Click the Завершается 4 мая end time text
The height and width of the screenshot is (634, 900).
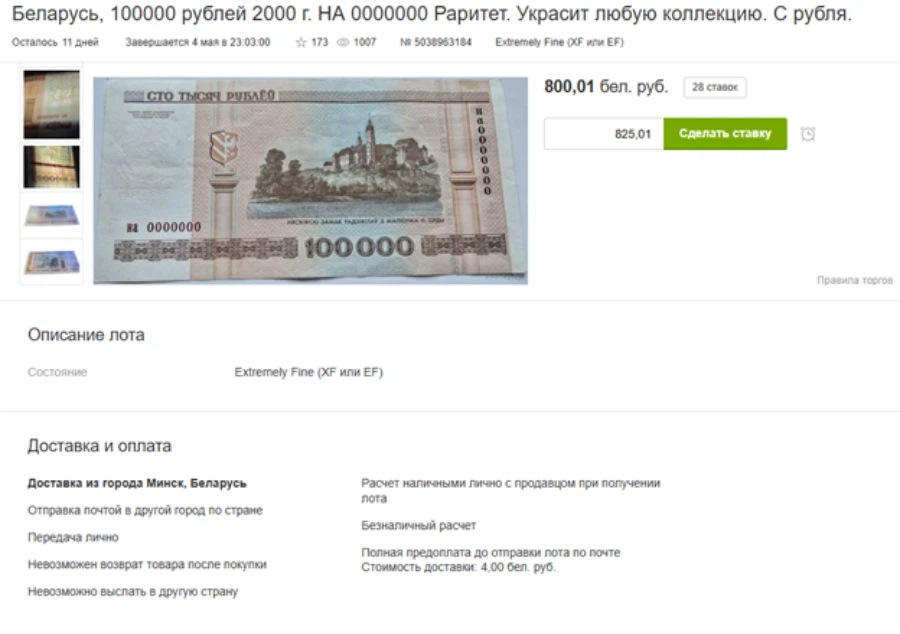tap(197, 42)
